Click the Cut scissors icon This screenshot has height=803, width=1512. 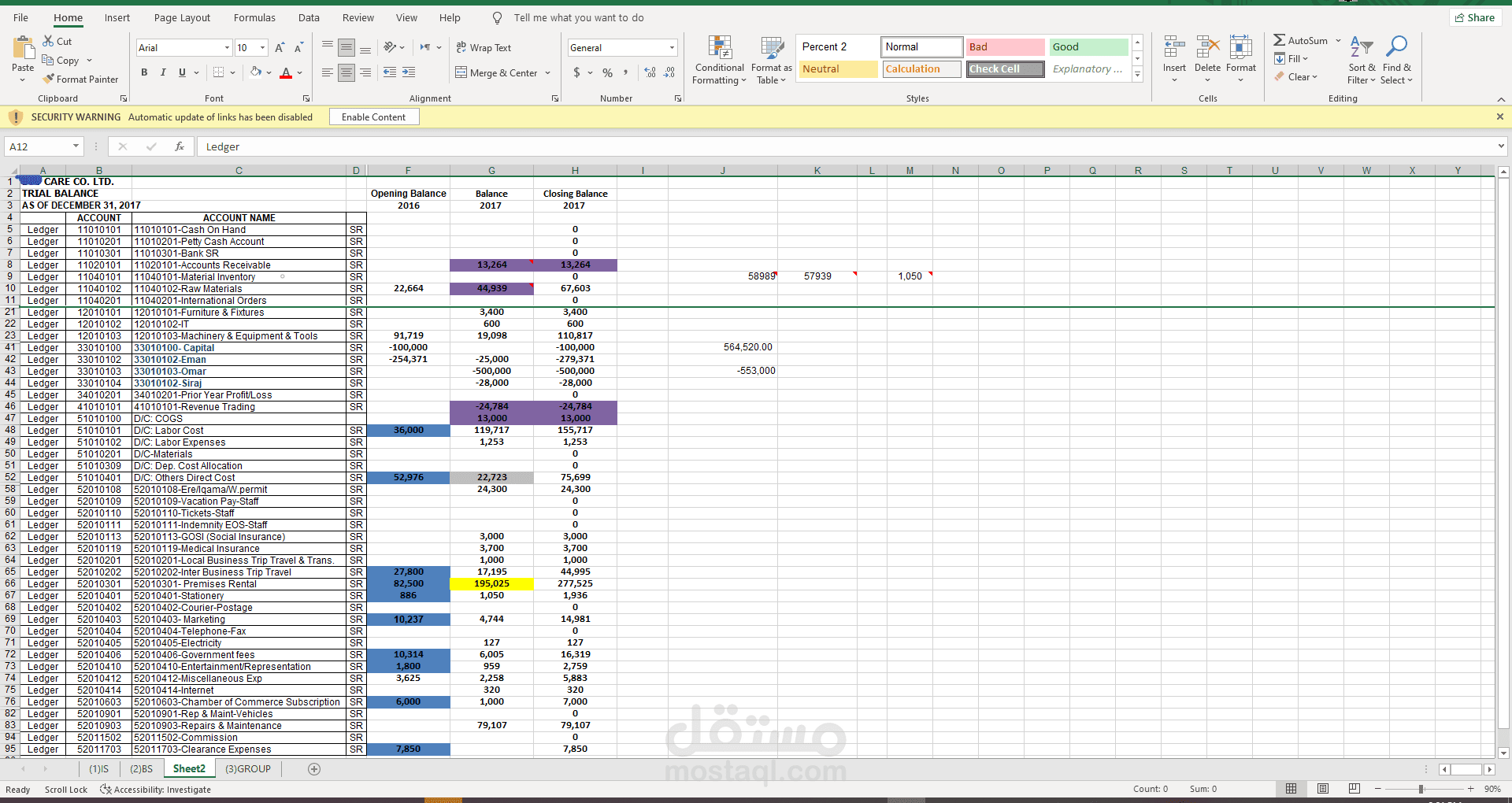[49, 41]
